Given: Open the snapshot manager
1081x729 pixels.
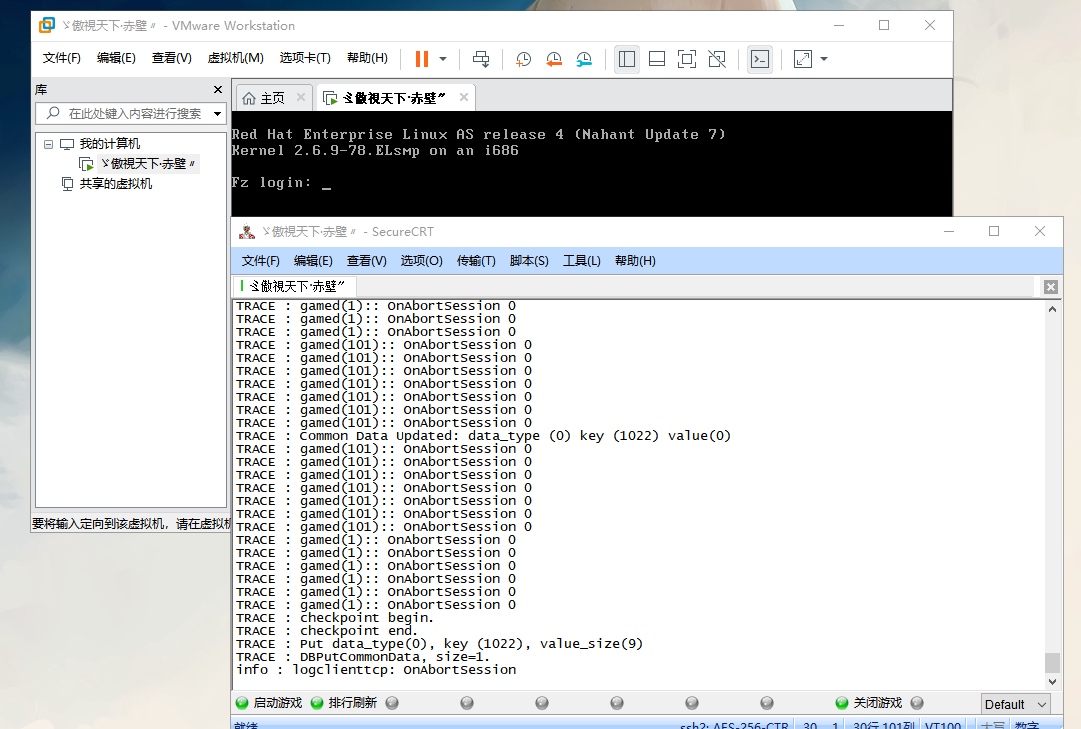Looking at the screenshot, I should coord(584,59).
